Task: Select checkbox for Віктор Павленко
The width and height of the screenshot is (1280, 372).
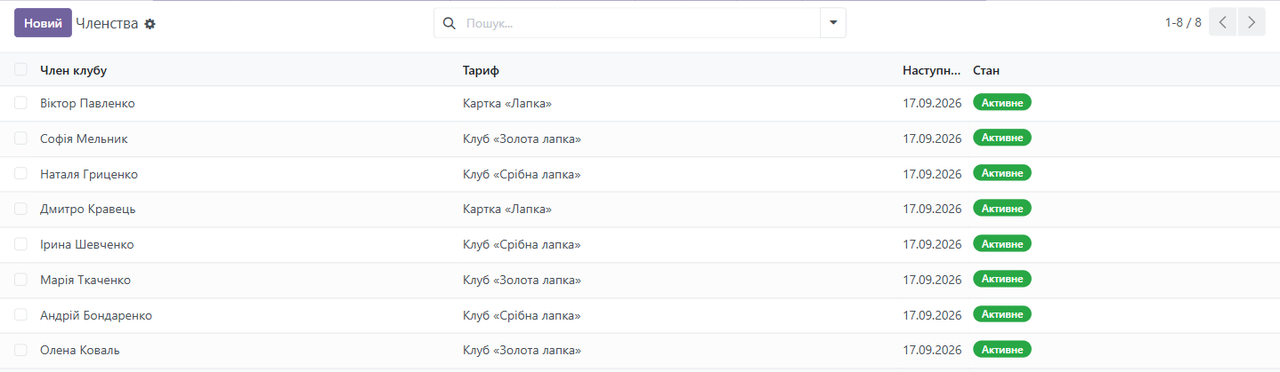Action: coord(21,103)
